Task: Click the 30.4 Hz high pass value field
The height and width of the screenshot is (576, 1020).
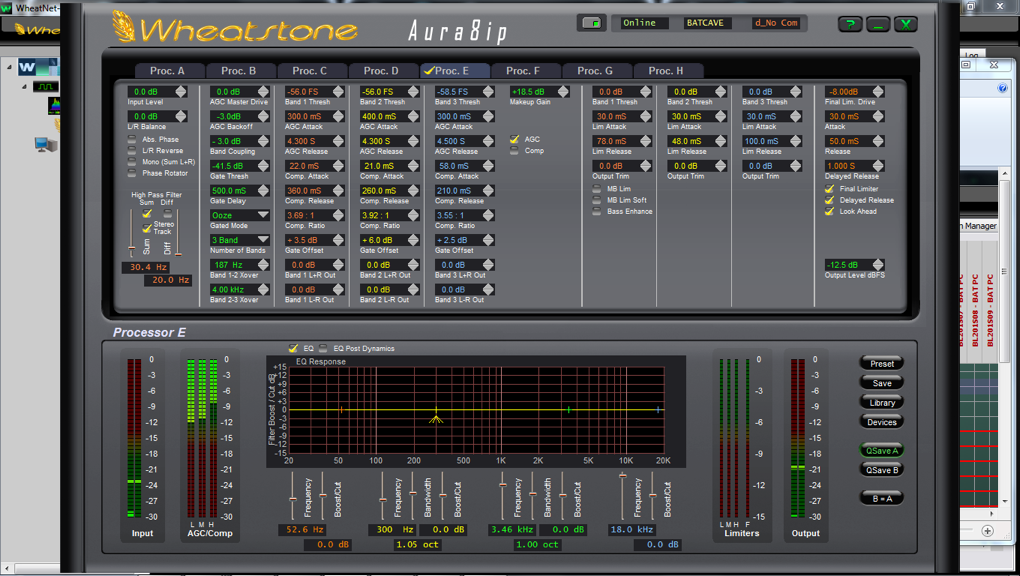Action: coord(148,267)
